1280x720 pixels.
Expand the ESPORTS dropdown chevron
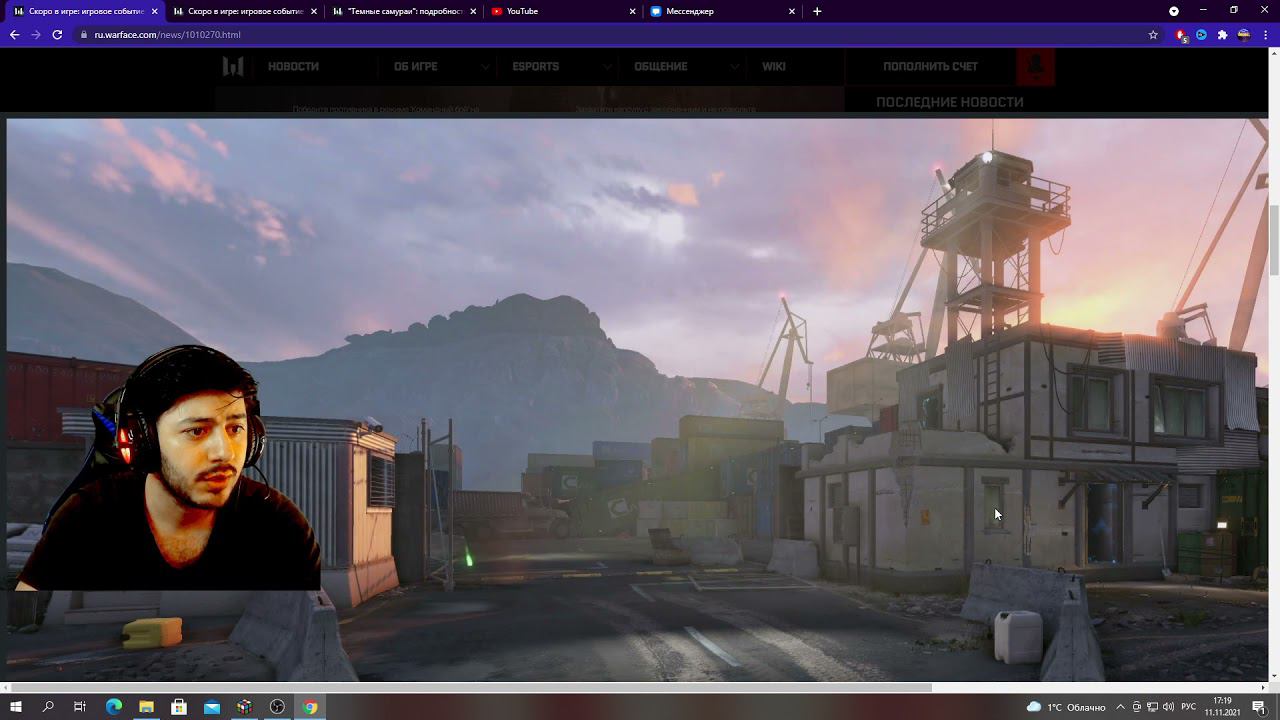point(607,66)
